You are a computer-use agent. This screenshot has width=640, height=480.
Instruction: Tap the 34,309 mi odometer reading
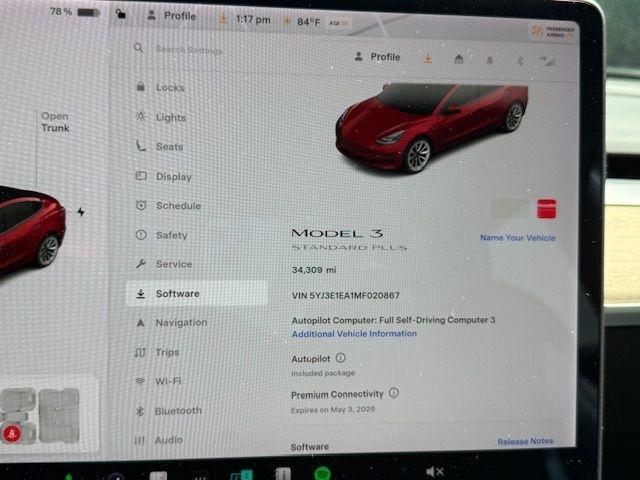(314, 270)
